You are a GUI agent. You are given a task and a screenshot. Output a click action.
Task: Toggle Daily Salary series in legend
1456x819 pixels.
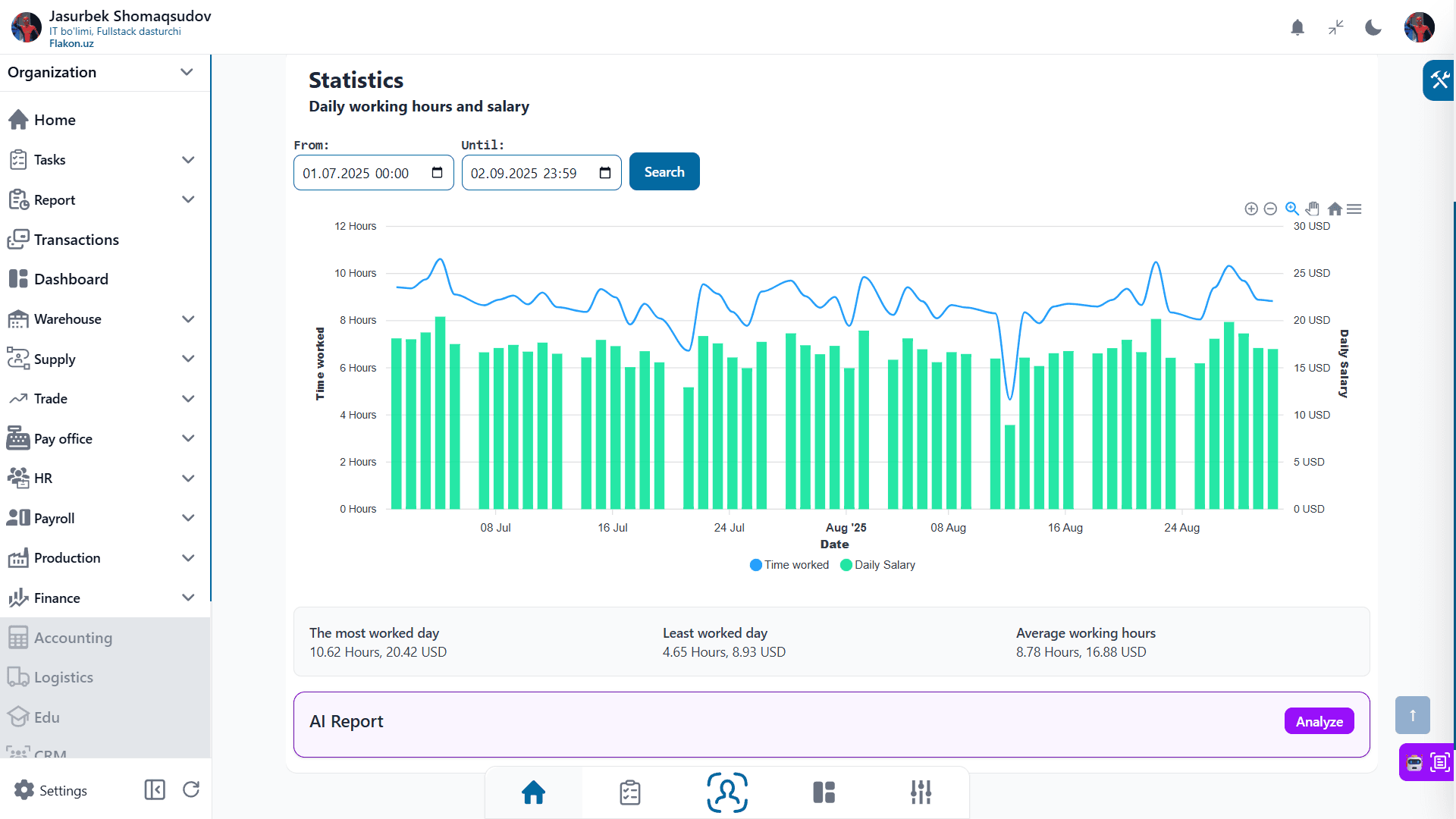(x=878, y=565)
